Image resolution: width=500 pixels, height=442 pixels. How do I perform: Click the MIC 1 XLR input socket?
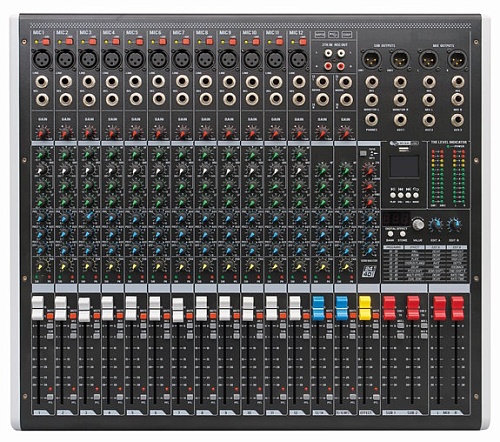[42, 59]
